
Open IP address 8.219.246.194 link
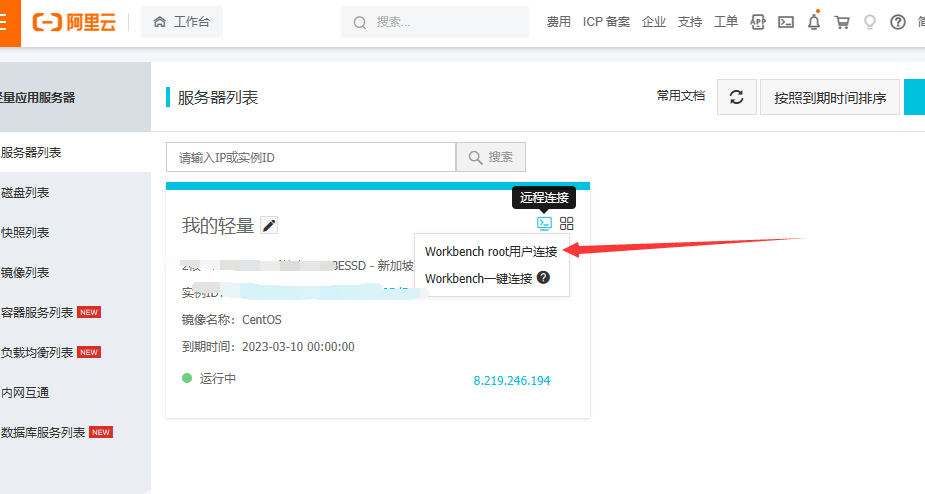pyautogui.click(x=511, y=381)
